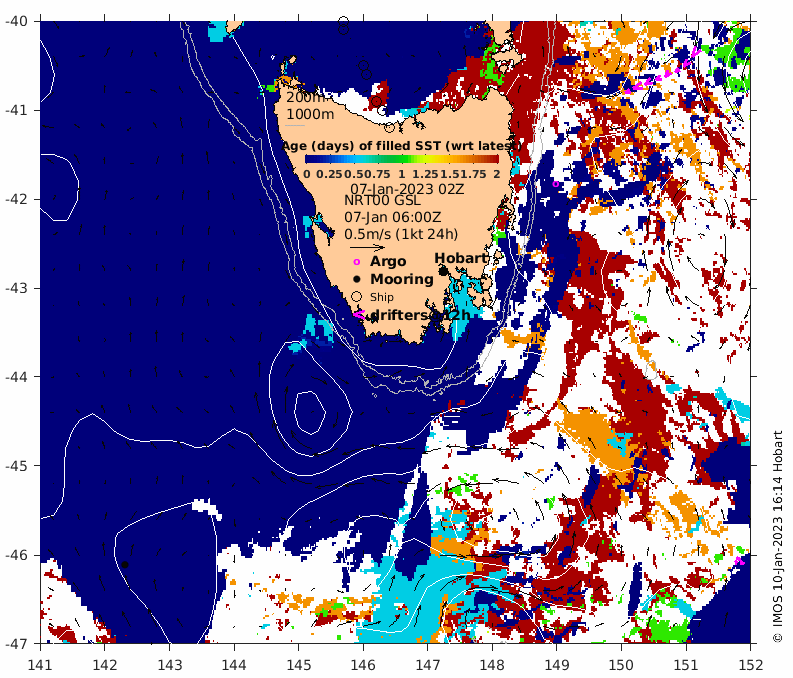Viewport: 793px width, 678px height.
Task: Click the black Hobart location dot
Action: tap(443, 272)
